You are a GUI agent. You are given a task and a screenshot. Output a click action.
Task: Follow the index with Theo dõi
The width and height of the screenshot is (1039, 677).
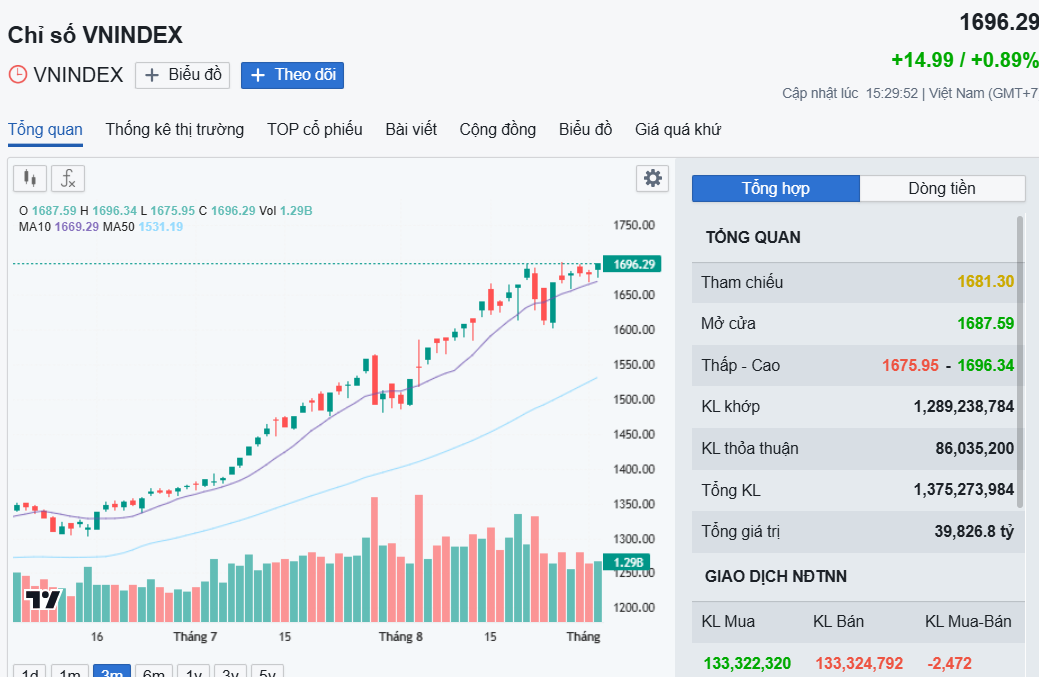292,75
